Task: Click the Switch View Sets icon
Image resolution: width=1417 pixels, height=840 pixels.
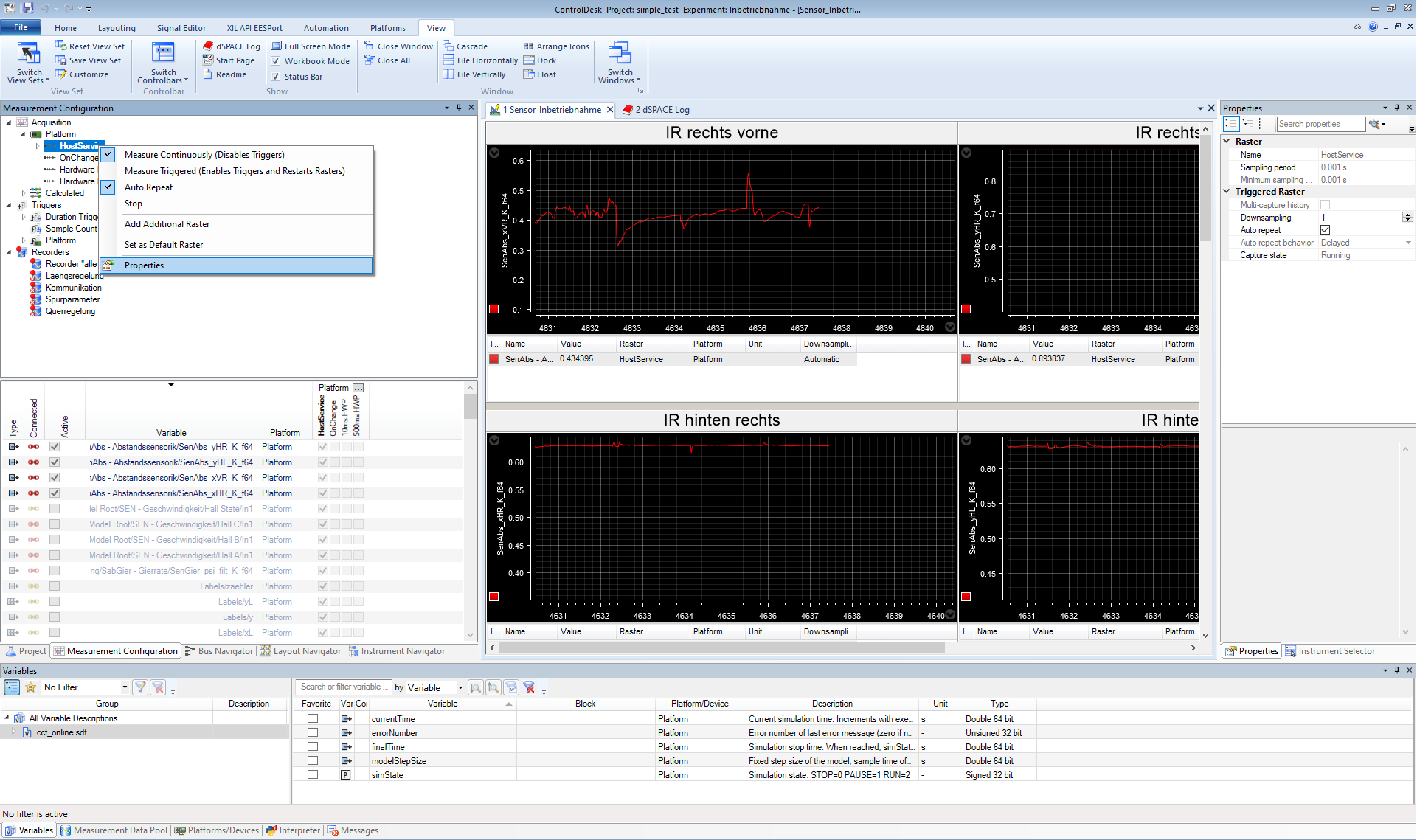Action: [29, 54]
